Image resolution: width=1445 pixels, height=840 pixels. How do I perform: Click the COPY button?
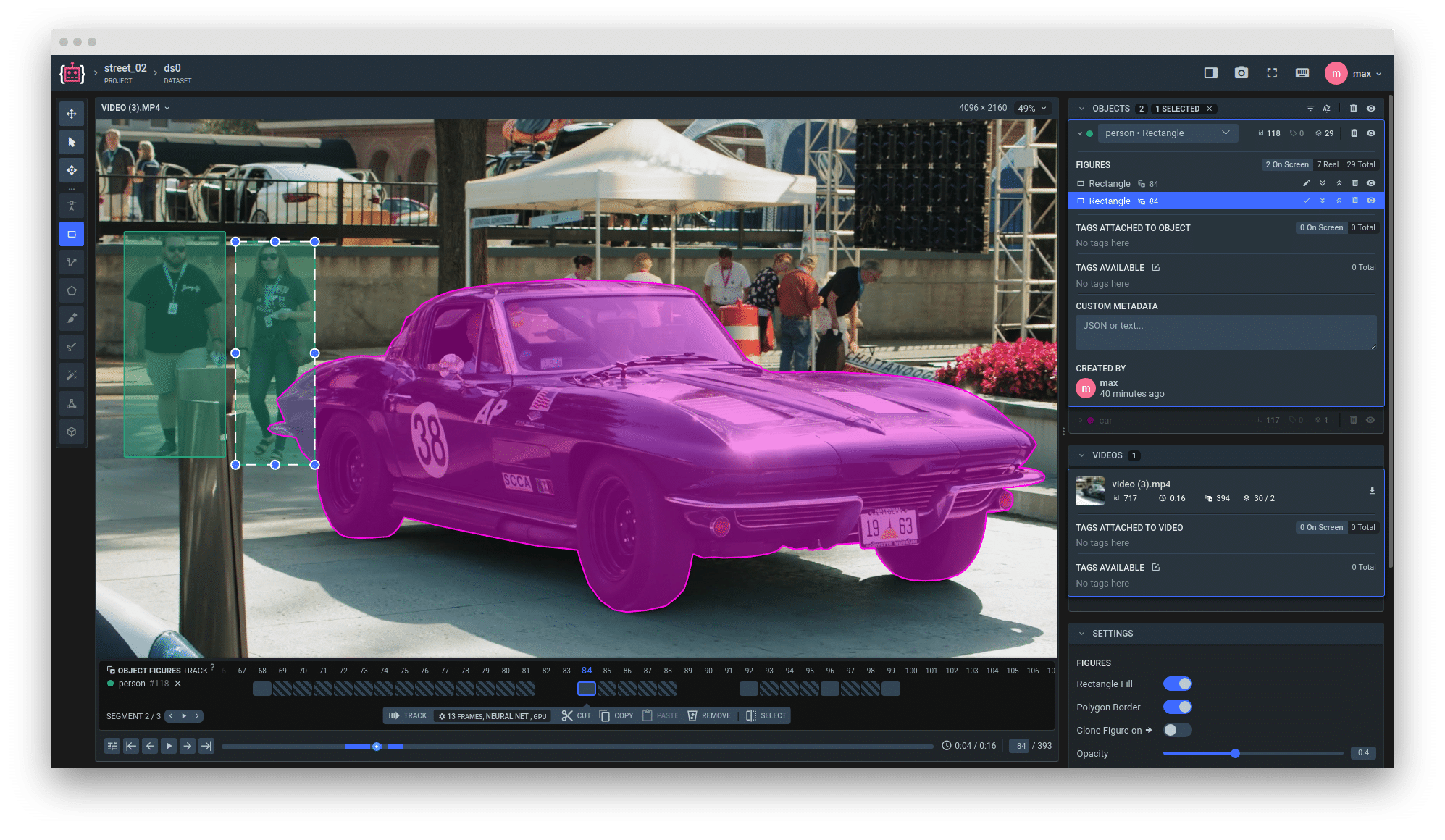click(616, 715)
